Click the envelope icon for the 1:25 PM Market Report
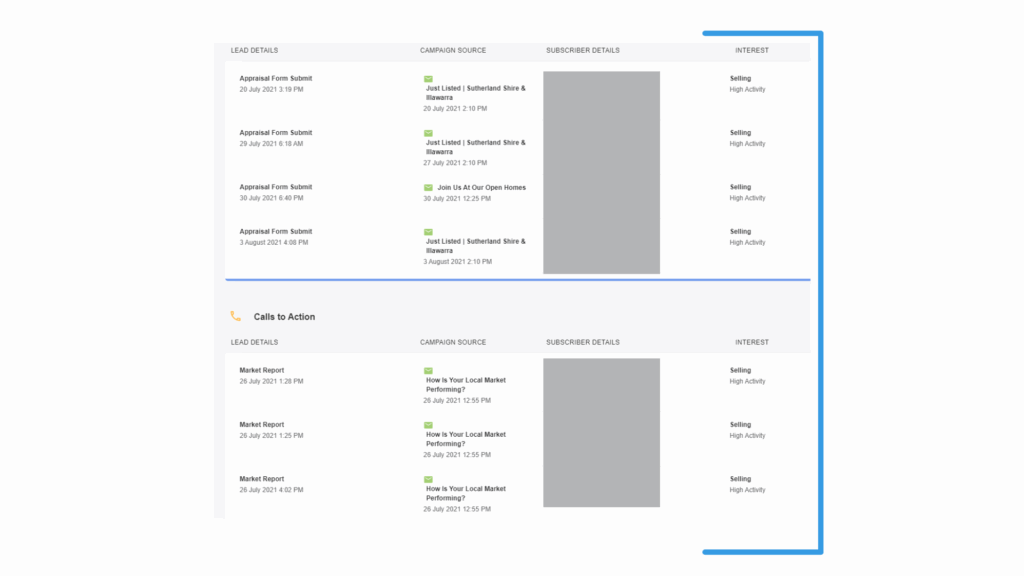The image size is (1024, 576). pos(428,425)
